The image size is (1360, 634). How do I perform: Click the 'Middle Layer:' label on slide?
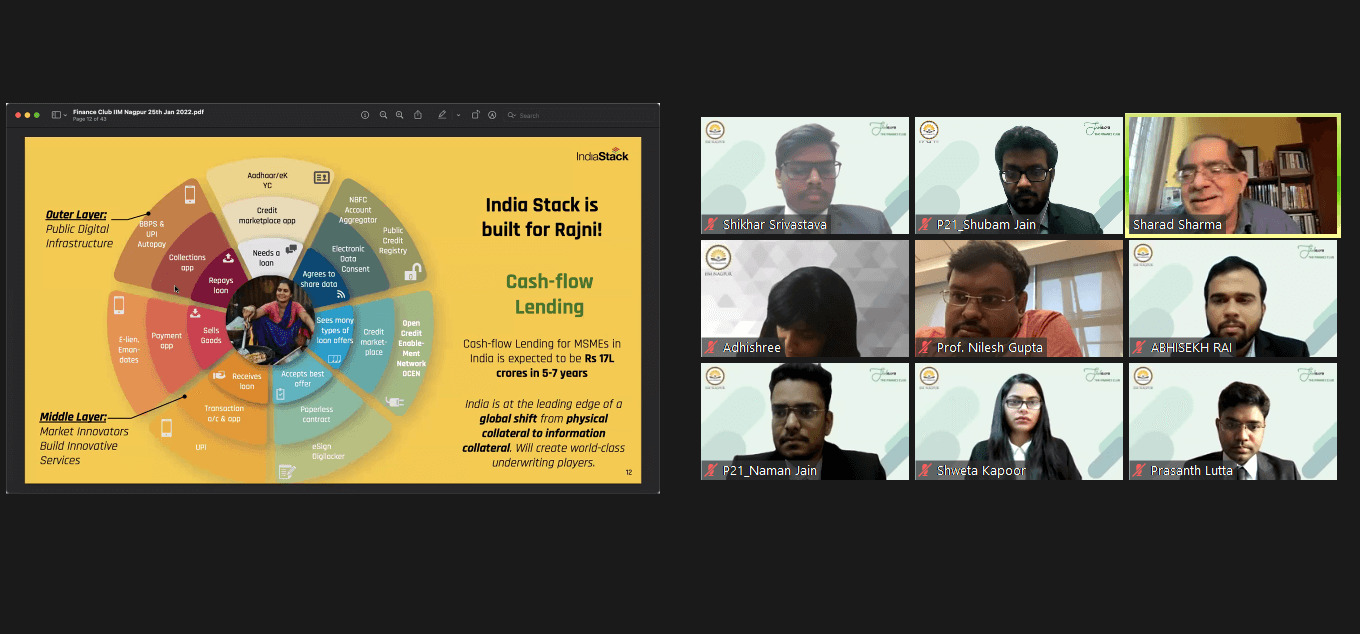(73, 417)
